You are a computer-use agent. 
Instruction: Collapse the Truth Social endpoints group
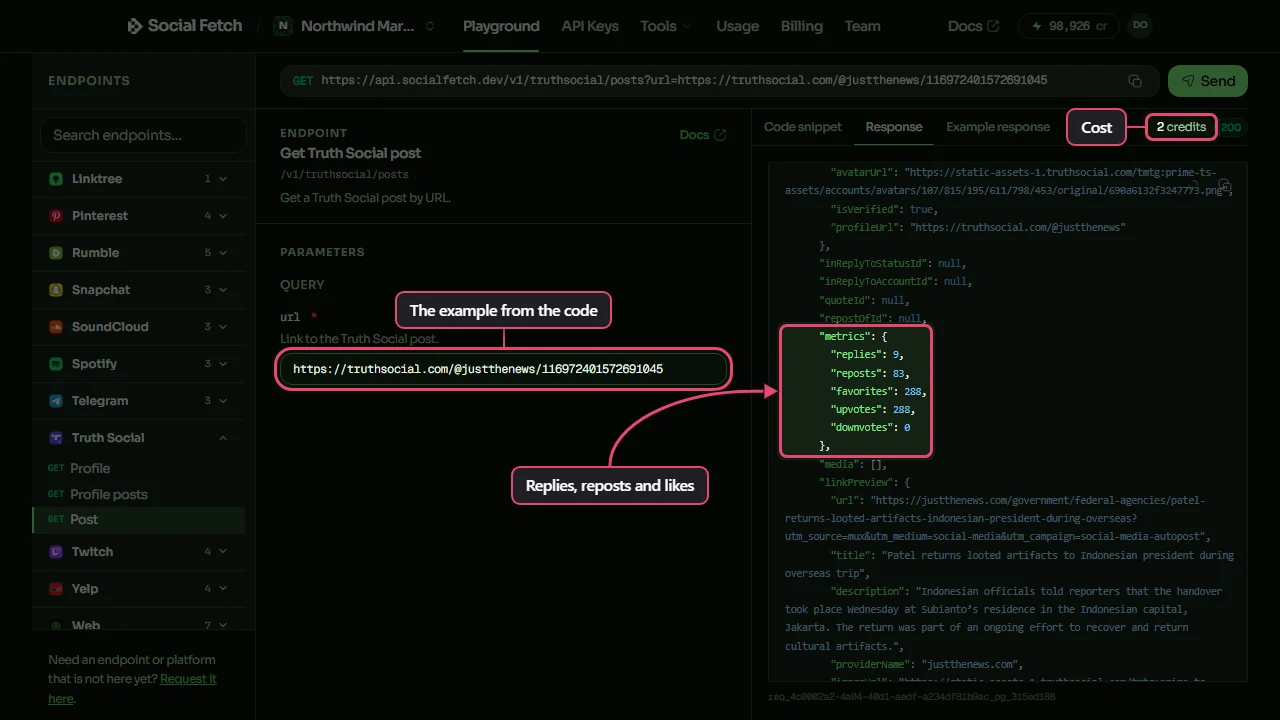pyautogui.click(x=138, y=438)
